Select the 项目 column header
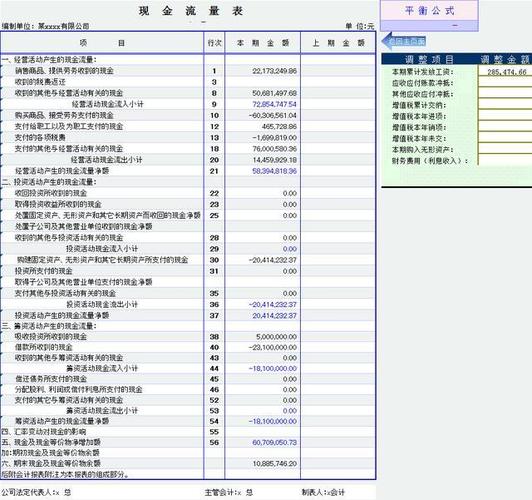532x500 pixels. click(102, 43)
